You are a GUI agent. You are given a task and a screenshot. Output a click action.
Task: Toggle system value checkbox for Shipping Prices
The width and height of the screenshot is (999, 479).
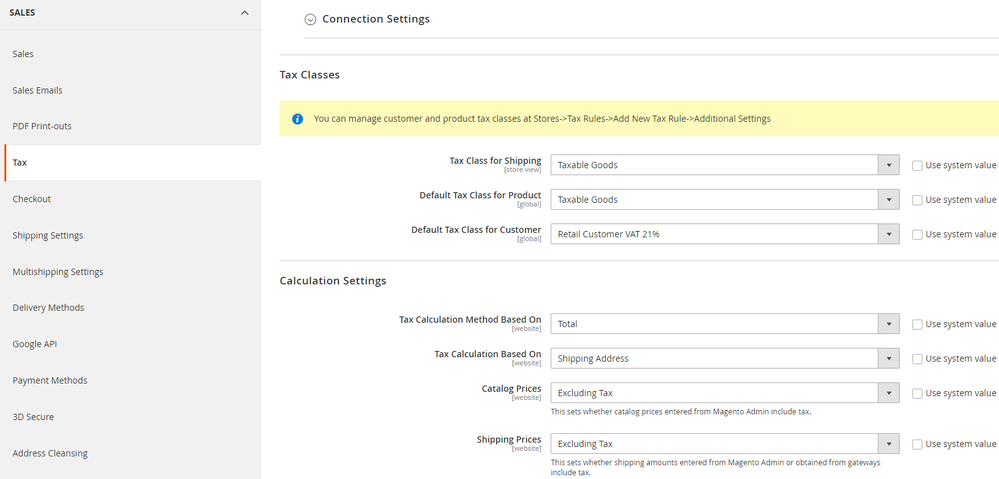(917, 444)
